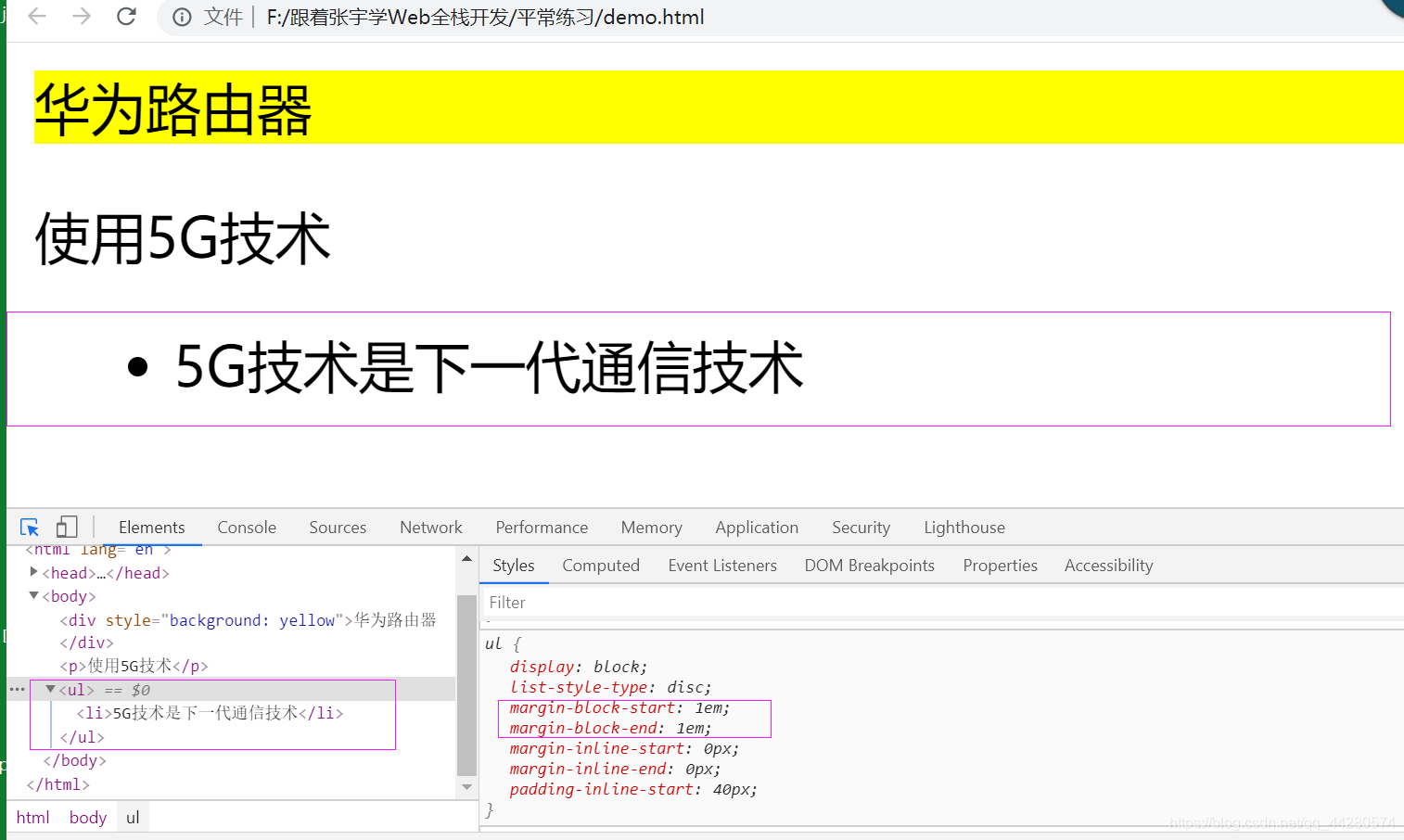Click the DOM panel scroll down arrow
1404x840 pixels.
pos(466,787)
